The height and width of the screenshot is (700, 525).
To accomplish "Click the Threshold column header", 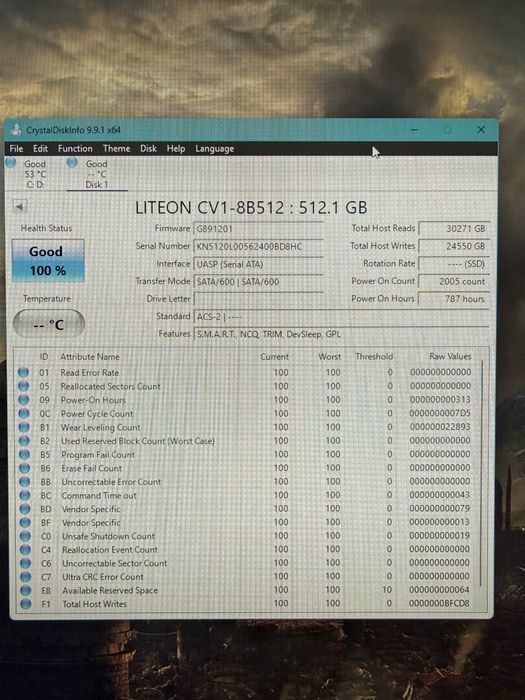I will pos(374,356).
